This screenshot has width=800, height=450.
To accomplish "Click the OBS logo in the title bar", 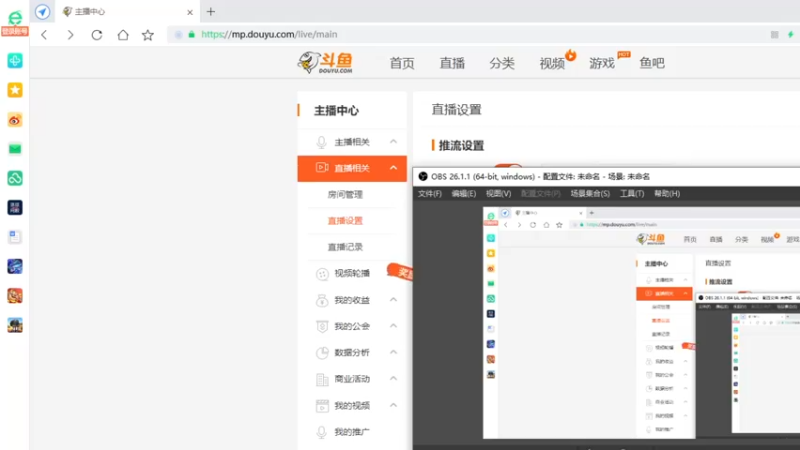I will coord(423,177).
